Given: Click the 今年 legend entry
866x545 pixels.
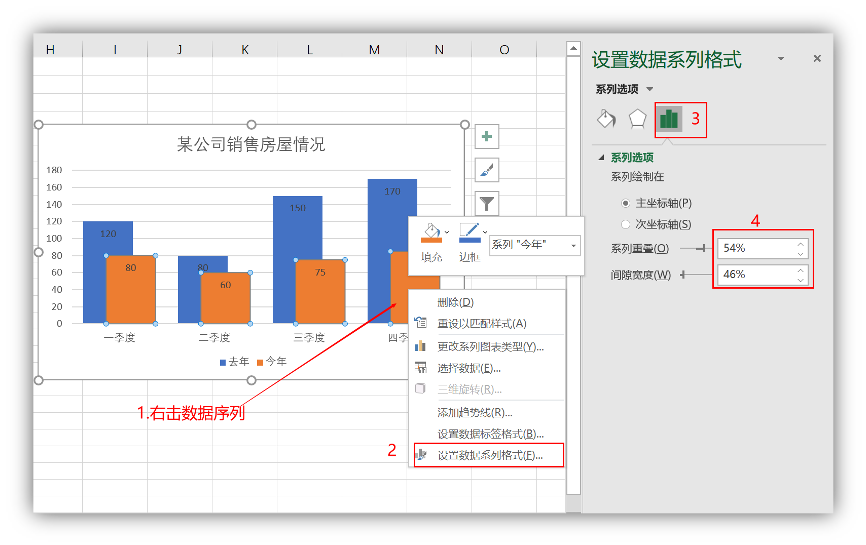Looking at the screenshot, I should coord(271,362).
